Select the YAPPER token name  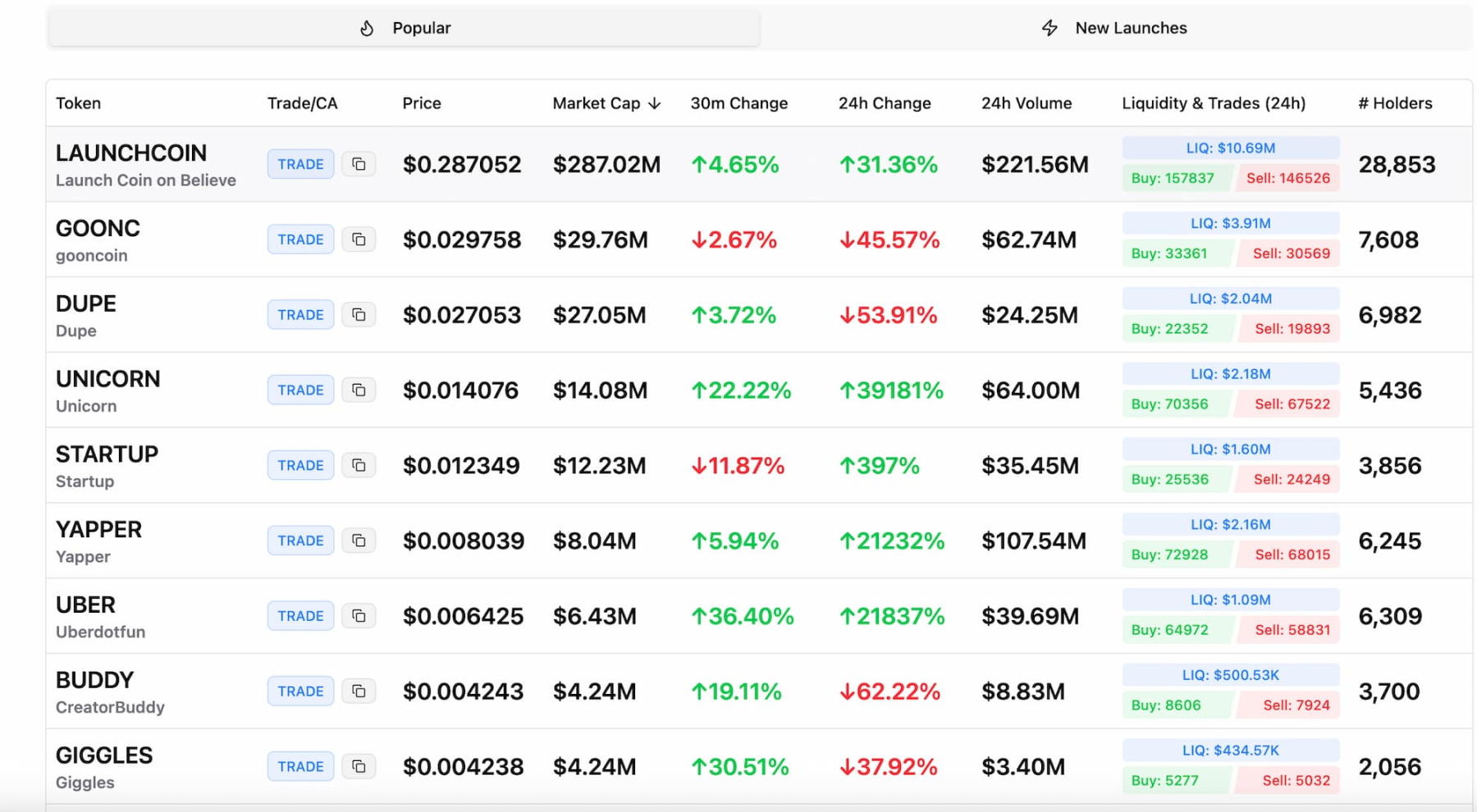[98, 530]
